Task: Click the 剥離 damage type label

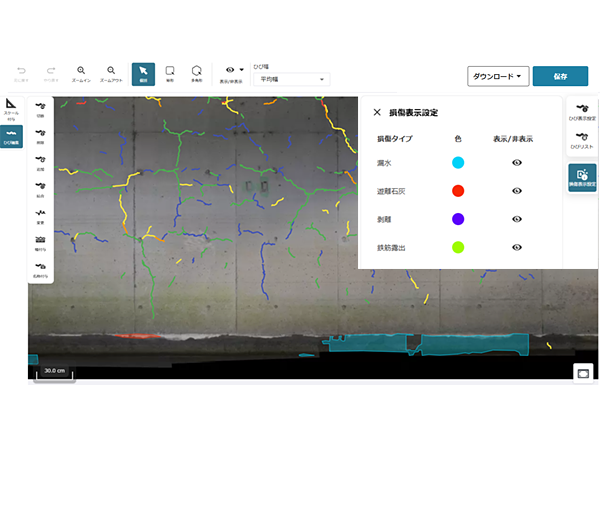Action: (384, 219)
